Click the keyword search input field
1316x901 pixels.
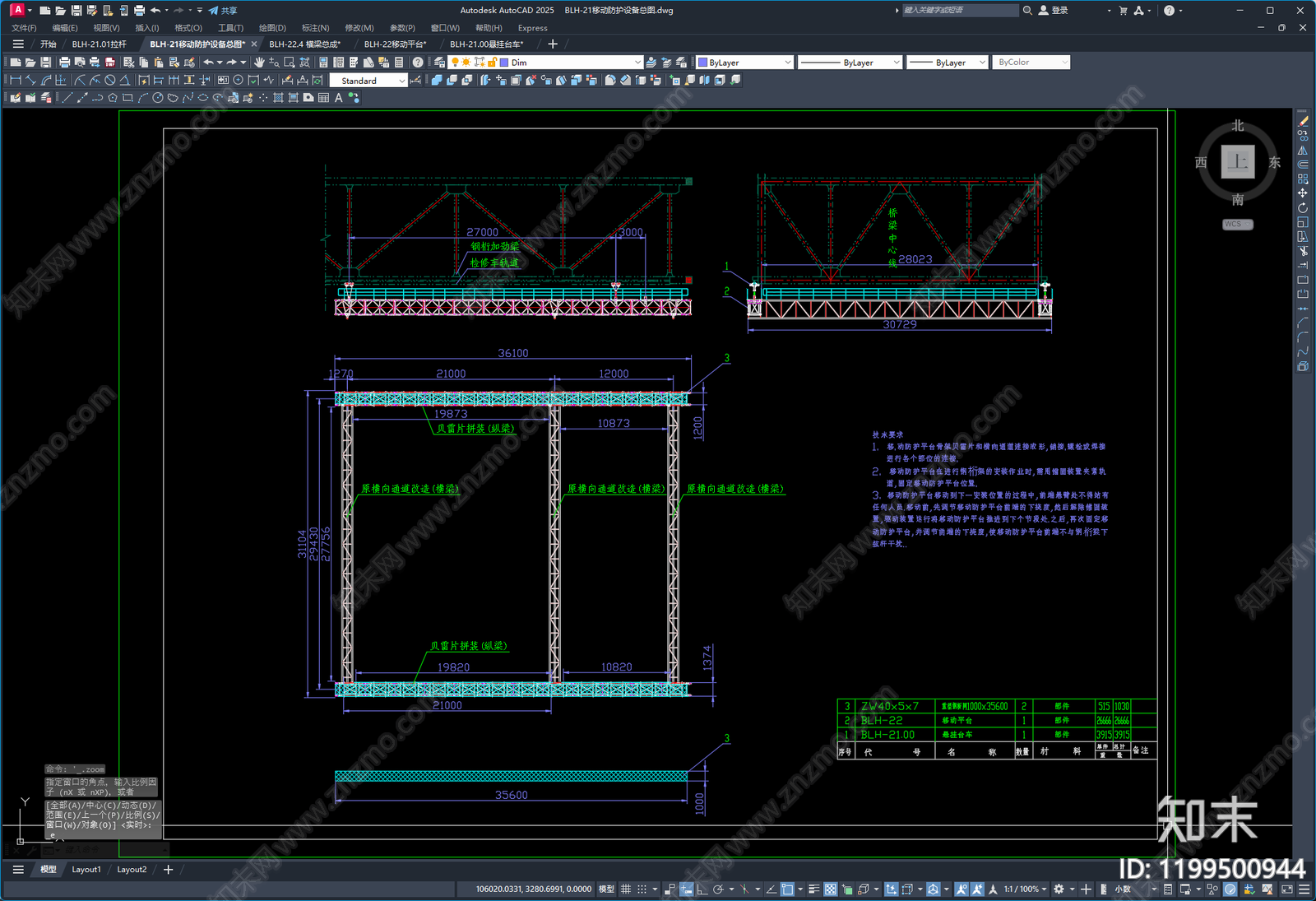pyautogui.click(x=960, y=11)
